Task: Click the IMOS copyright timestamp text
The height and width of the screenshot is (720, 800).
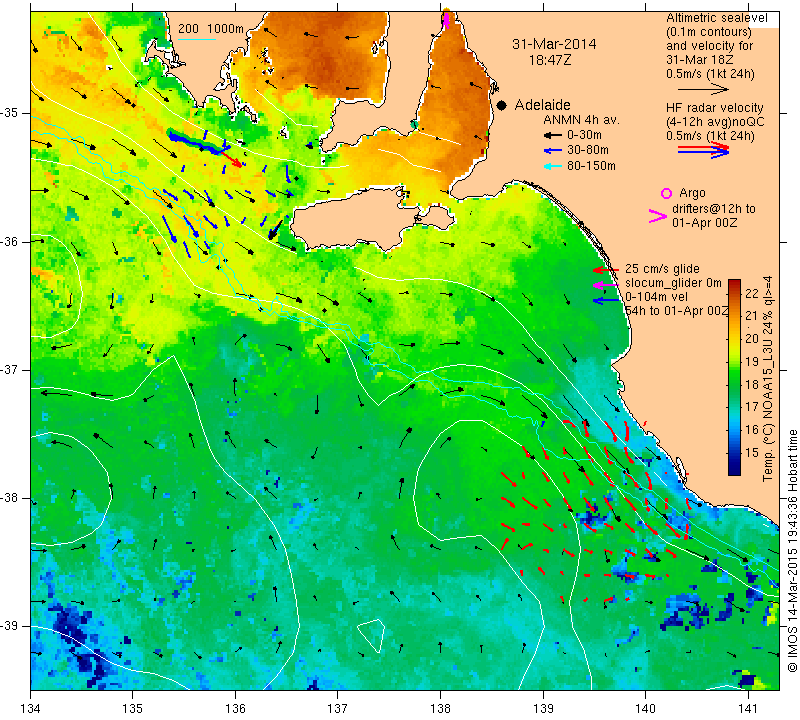Action: click(x=792, y=550)
